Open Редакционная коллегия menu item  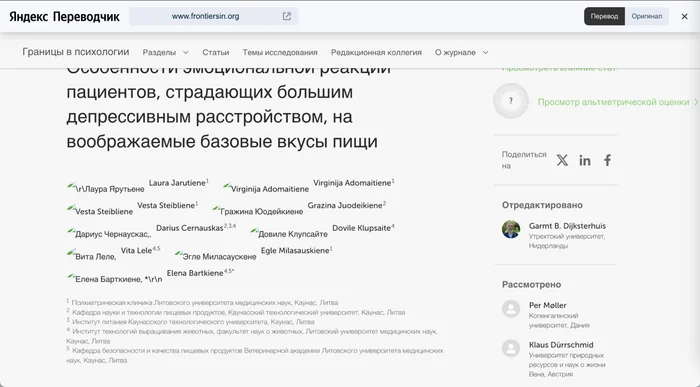(x=376, y=52)
